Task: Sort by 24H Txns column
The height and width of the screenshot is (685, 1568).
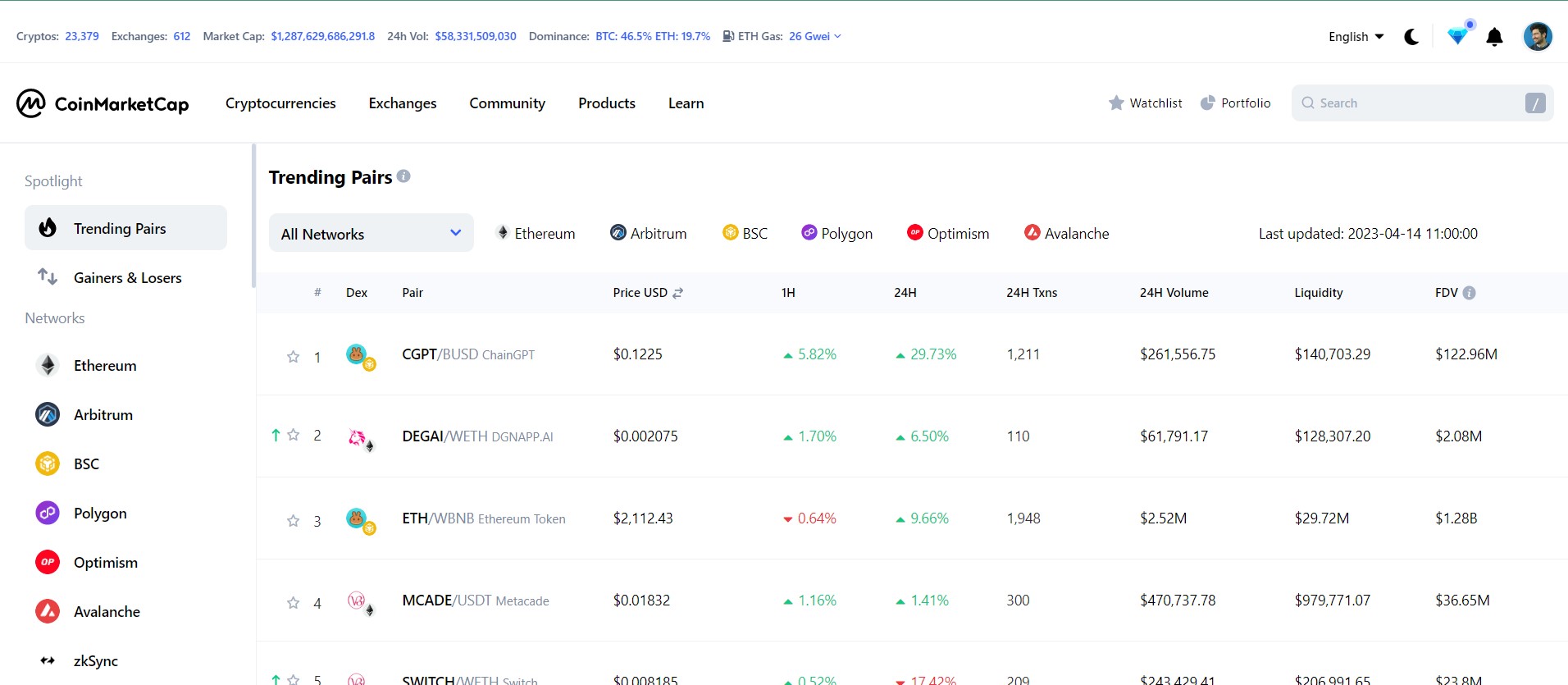Action: pos(1032,293)
